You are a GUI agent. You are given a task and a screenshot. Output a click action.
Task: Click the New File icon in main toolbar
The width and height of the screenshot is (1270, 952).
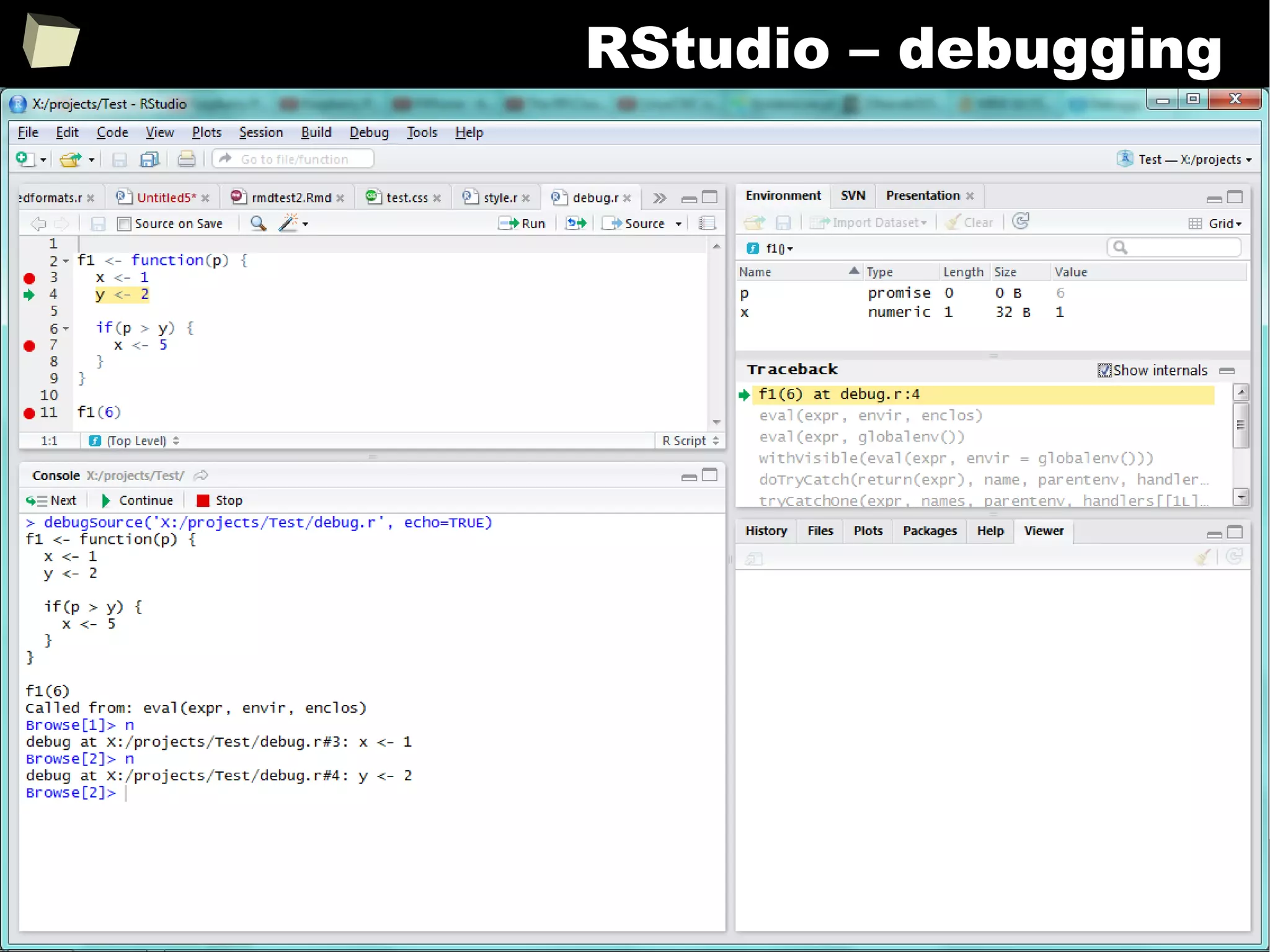coord(25,159)
